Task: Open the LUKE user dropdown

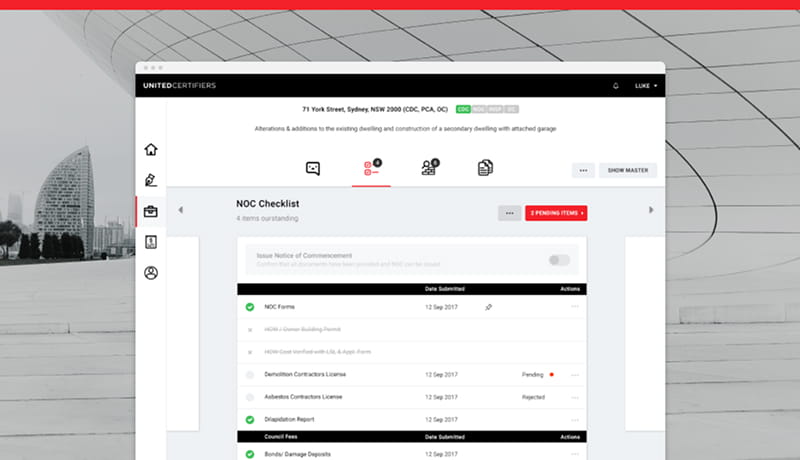Action: [x=646, y=86]
